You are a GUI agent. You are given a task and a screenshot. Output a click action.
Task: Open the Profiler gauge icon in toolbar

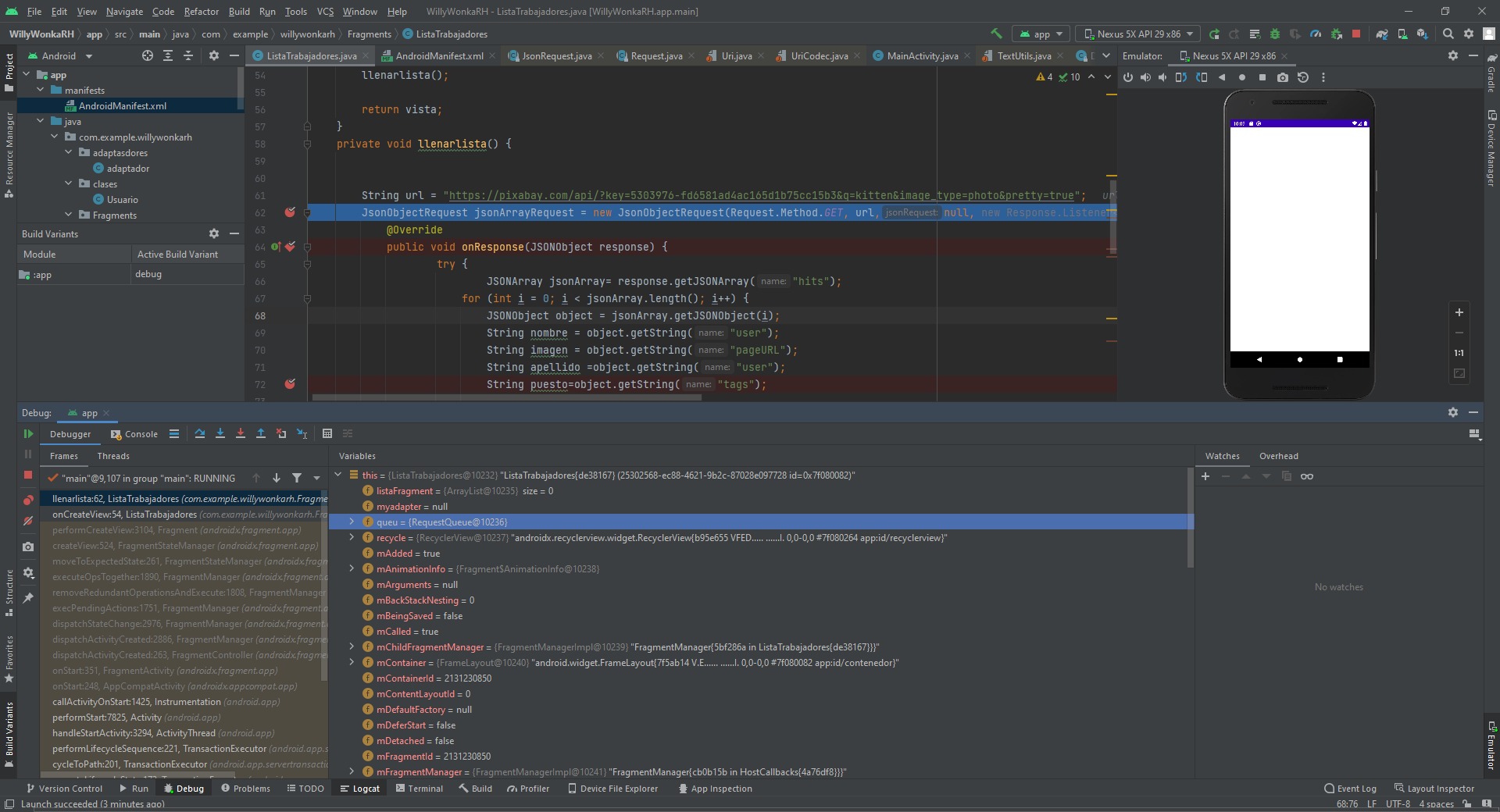point(1316,34)
